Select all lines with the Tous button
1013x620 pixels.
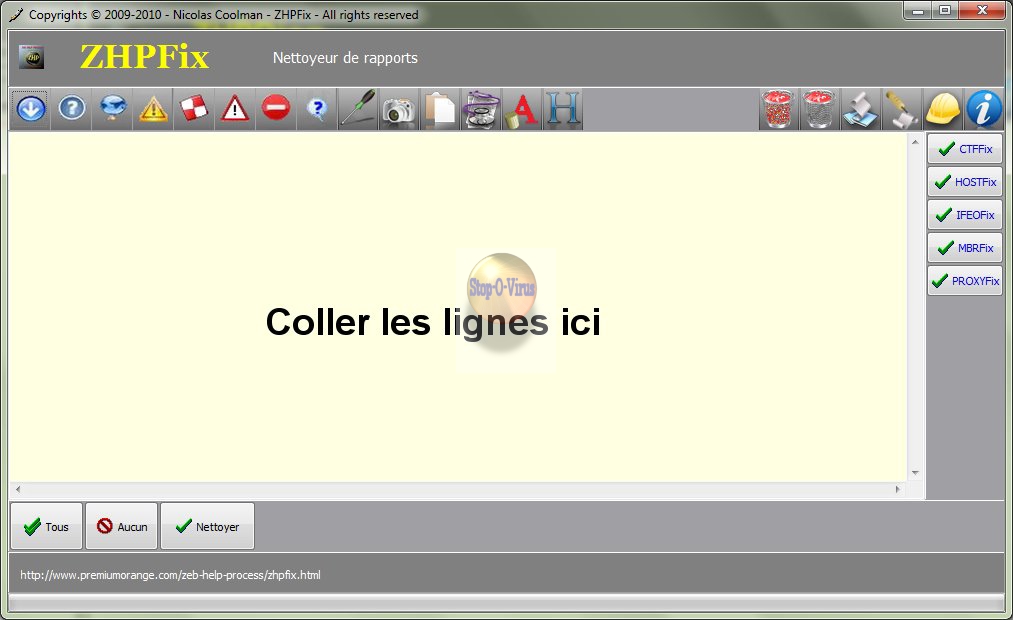[47, 526]
